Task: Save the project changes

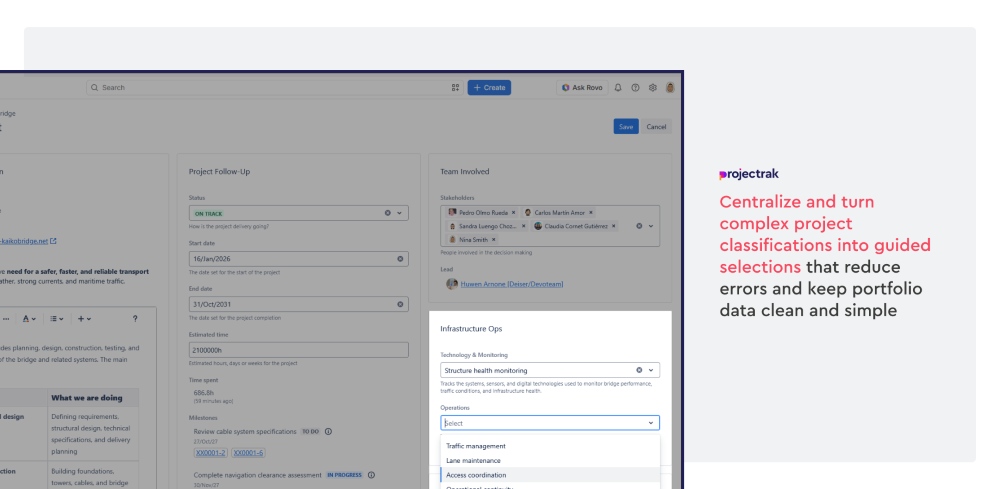Action: pyautogui.click(x=626, y=126)
